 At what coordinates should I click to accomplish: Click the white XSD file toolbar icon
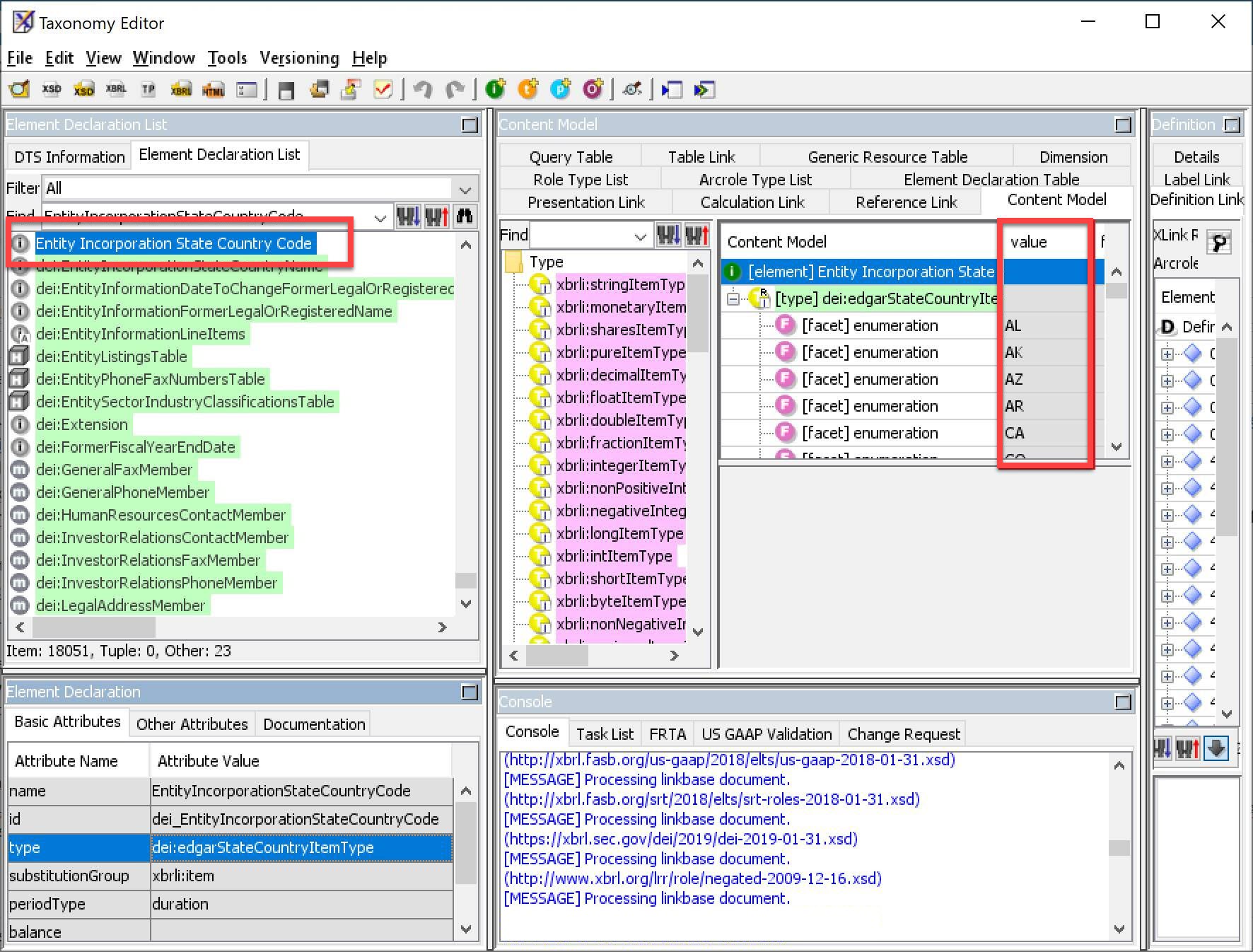52,89
